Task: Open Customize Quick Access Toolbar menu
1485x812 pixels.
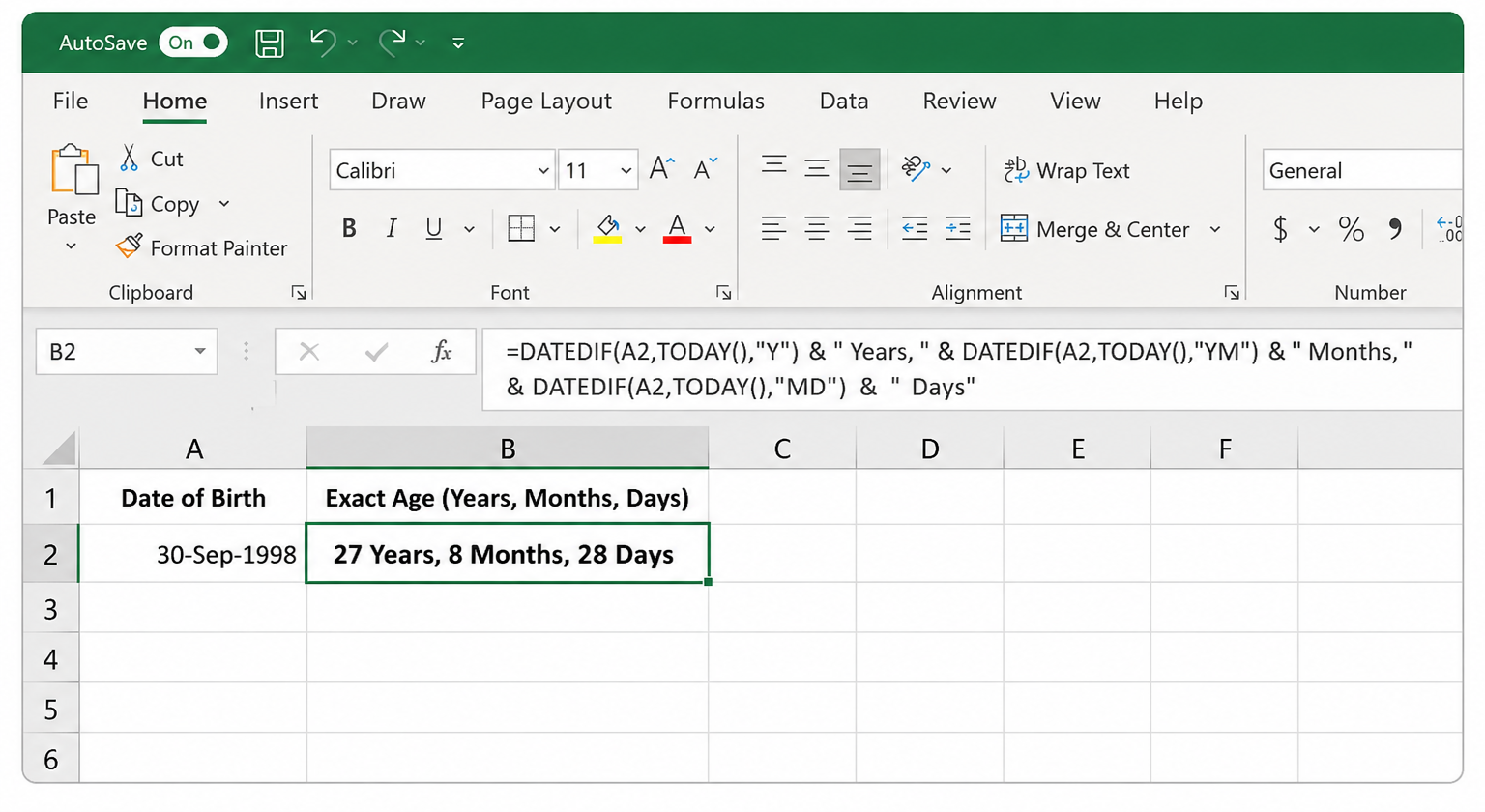Action: pos(458,43)
